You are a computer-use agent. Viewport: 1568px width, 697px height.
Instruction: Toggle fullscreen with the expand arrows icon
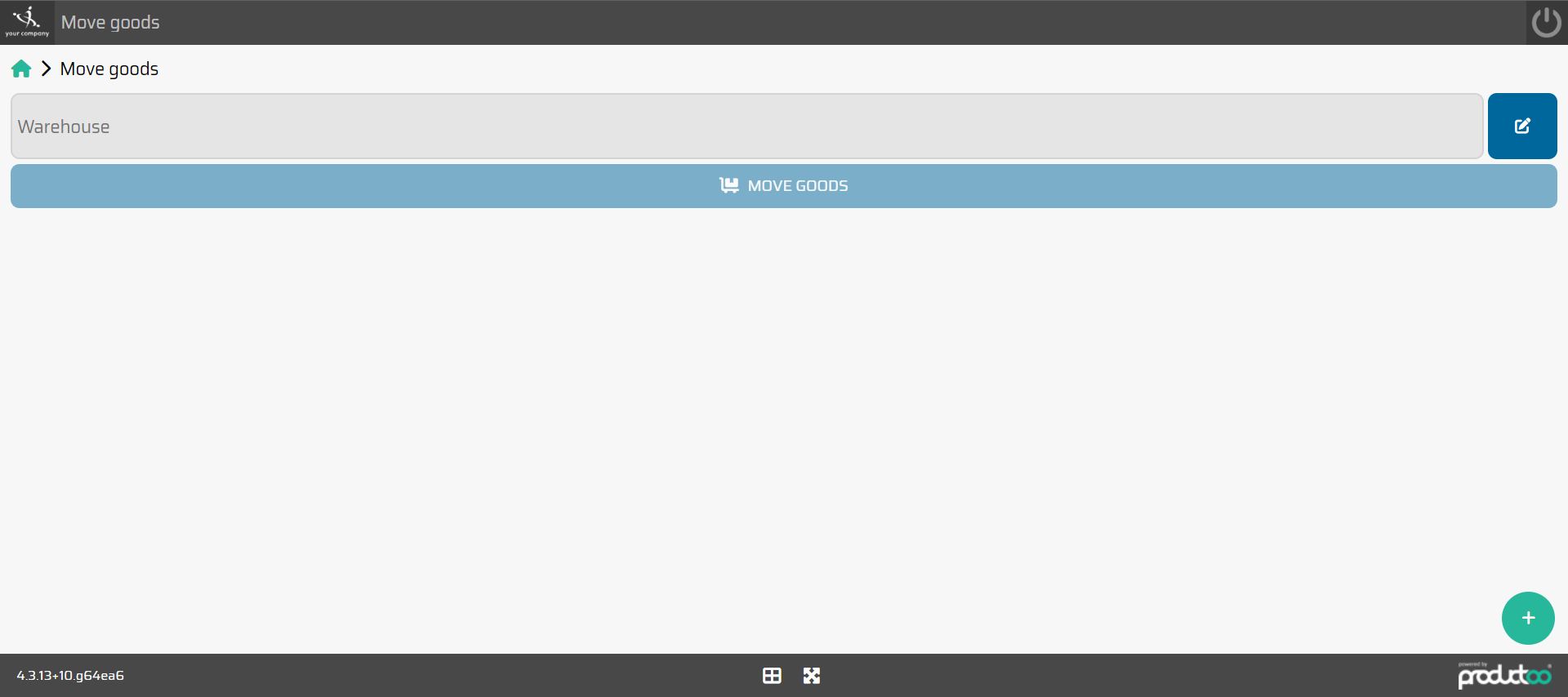pos(811,675)
